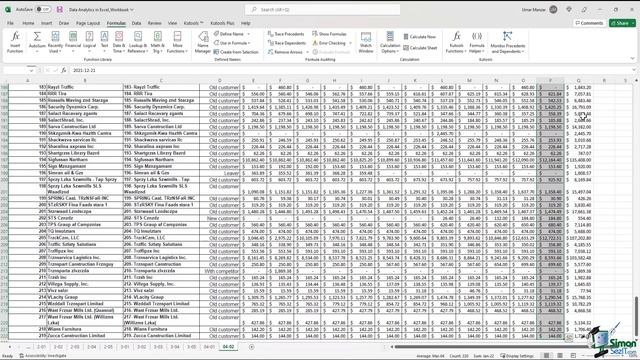Open the Date & Time functions library

119,42
